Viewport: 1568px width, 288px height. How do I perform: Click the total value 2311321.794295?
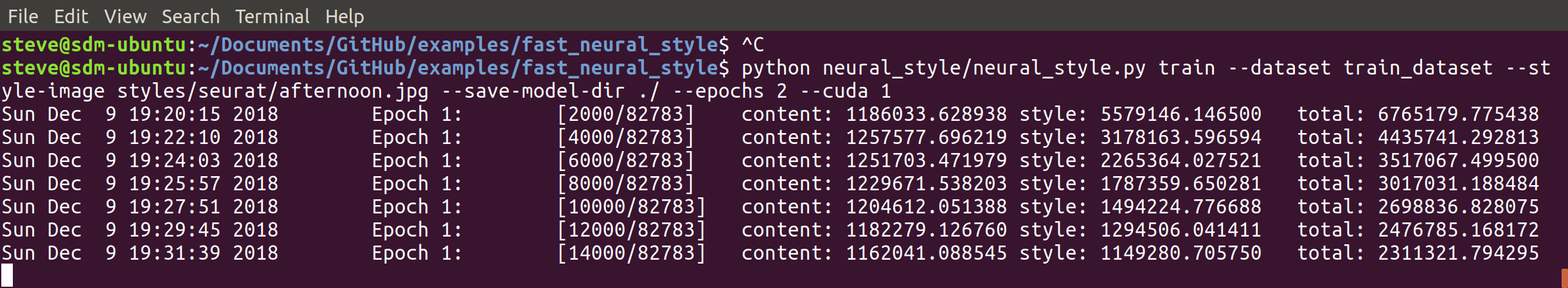pos(1458,253)
